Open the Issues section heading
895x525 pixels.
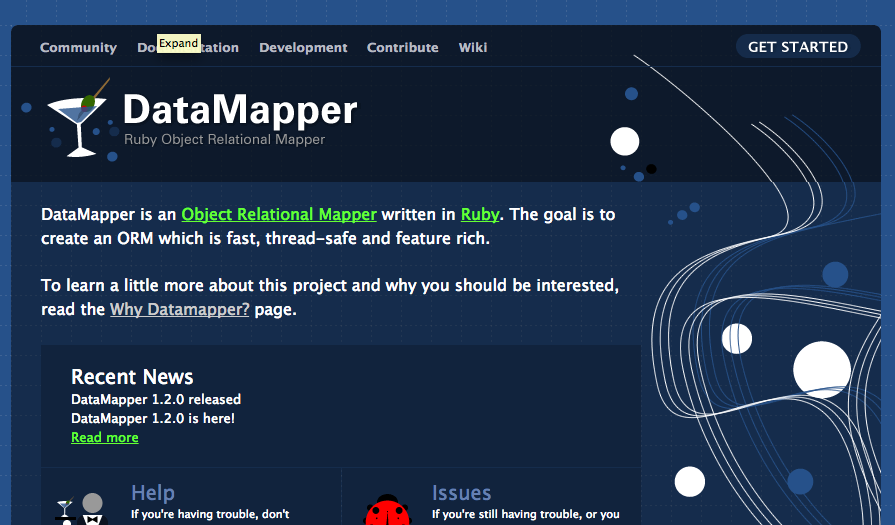click(x=461, y=492)
